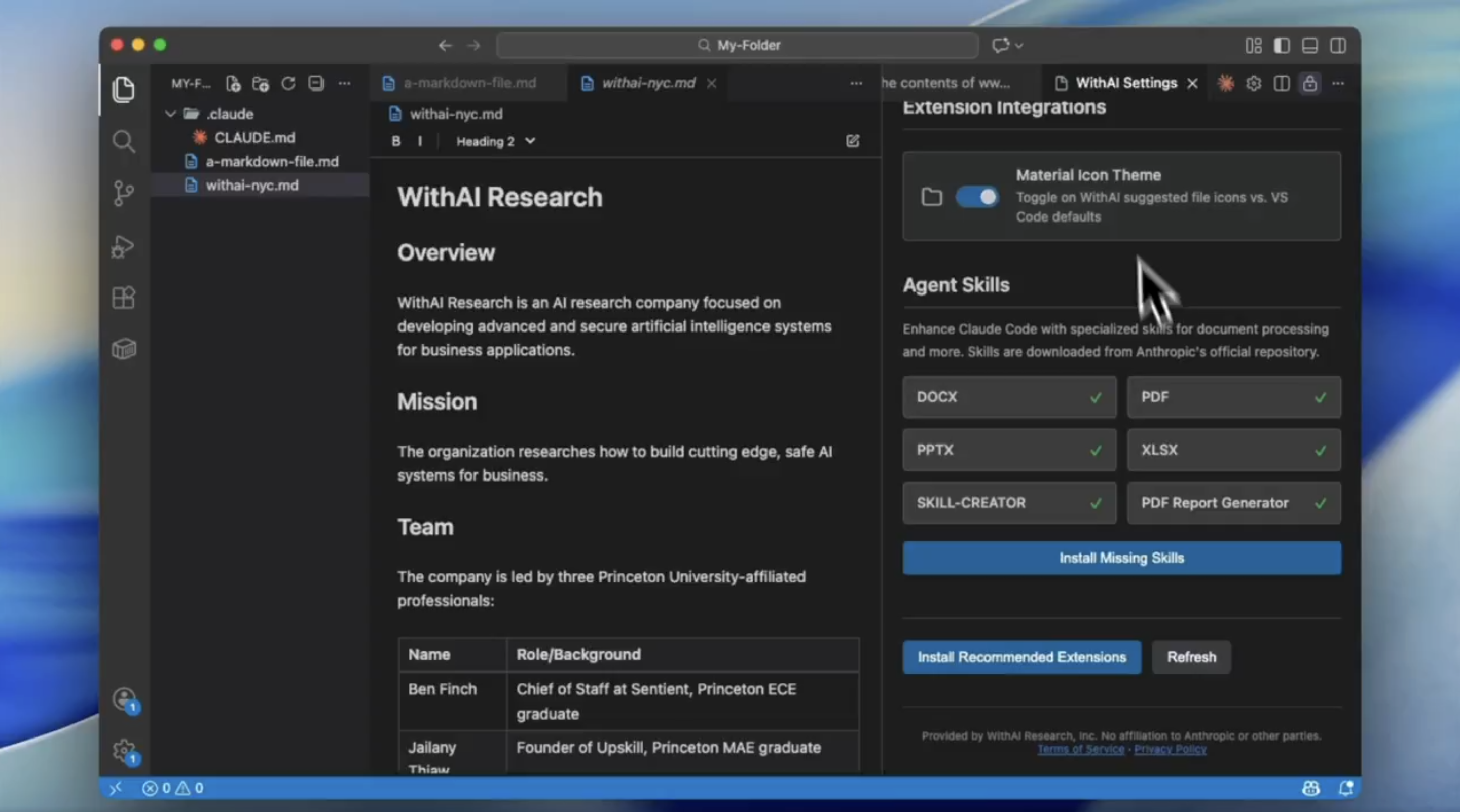Toggle bold formatting in the markdown toolbar
The width and height of the screenshot is (1460, 812).
pyautogui.click(x=395, y=141)
